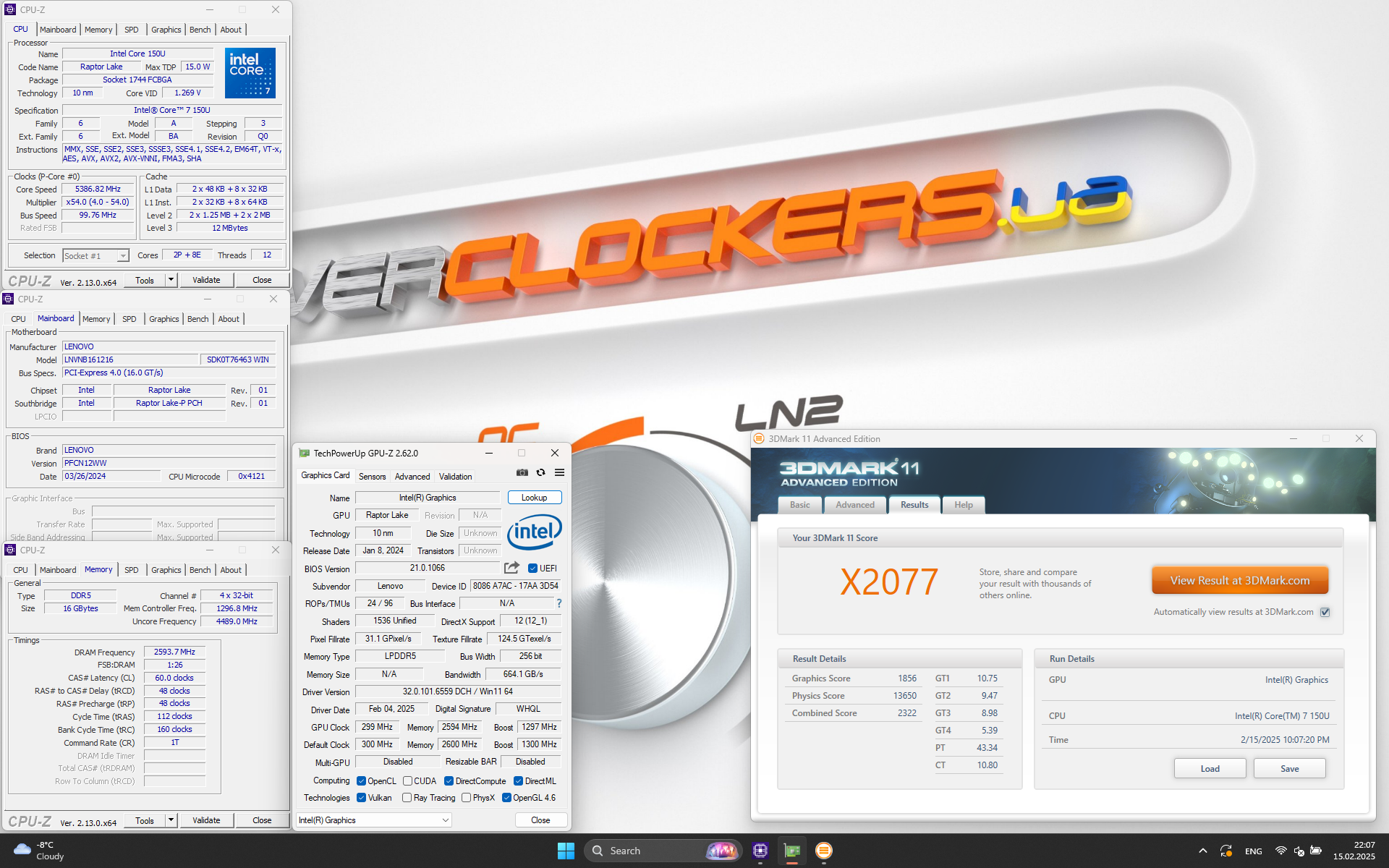
Task: Click the 3DMark 11 taskbar icon
Action: (x=824, y=851)
